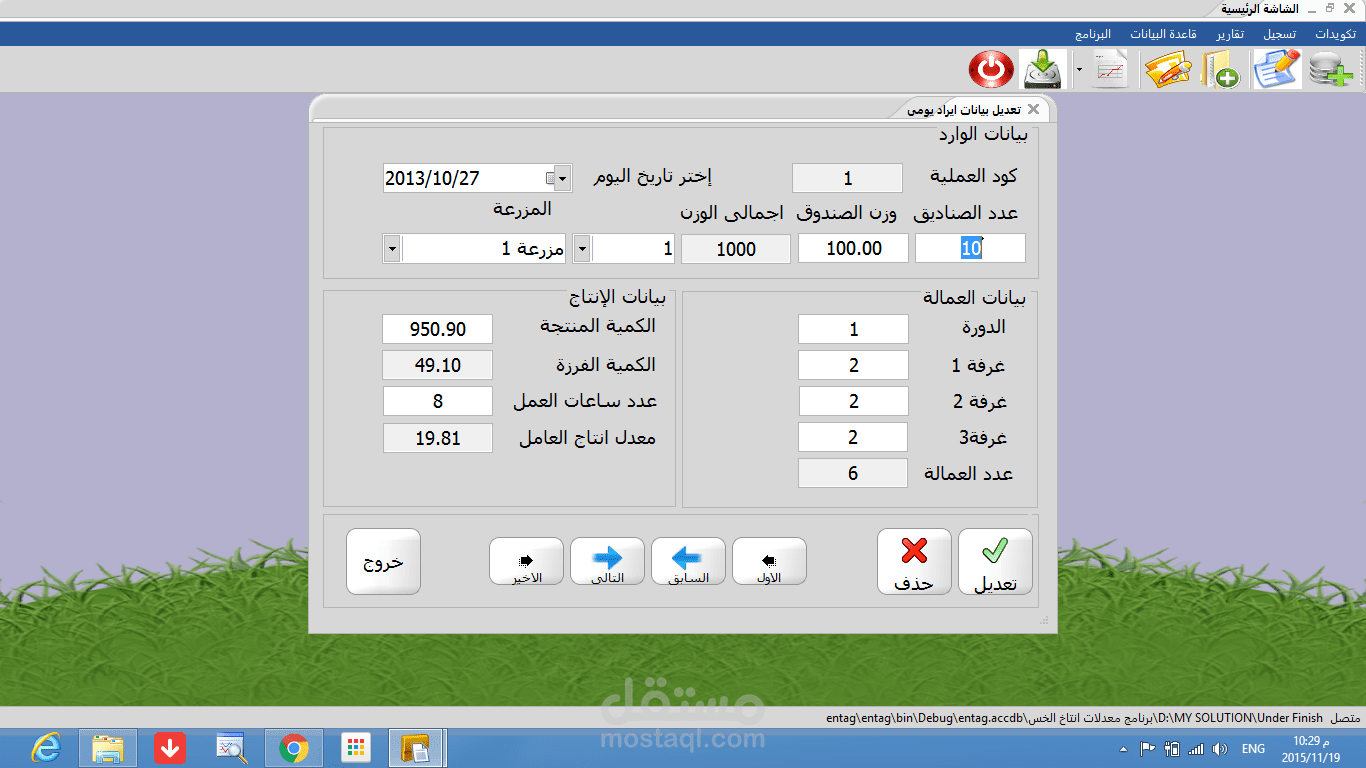The width and height of the screenshot is (1366, 768).
Task: Click the orange folder with pen icon
Action: pos(1166,67)
